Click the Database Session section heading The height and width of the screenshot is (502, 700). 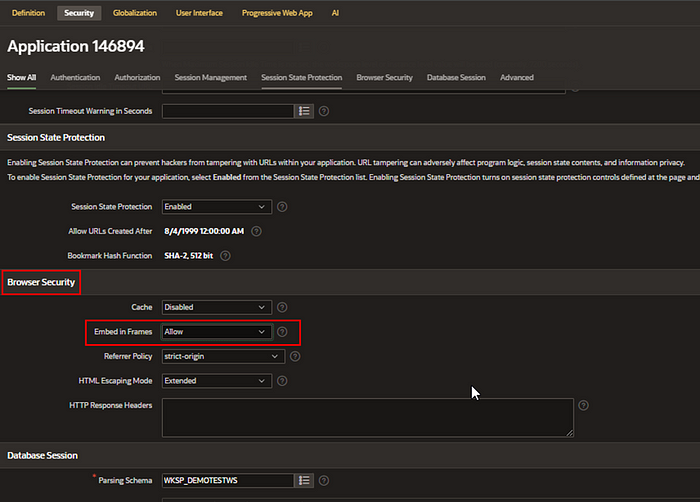(42, 456)
